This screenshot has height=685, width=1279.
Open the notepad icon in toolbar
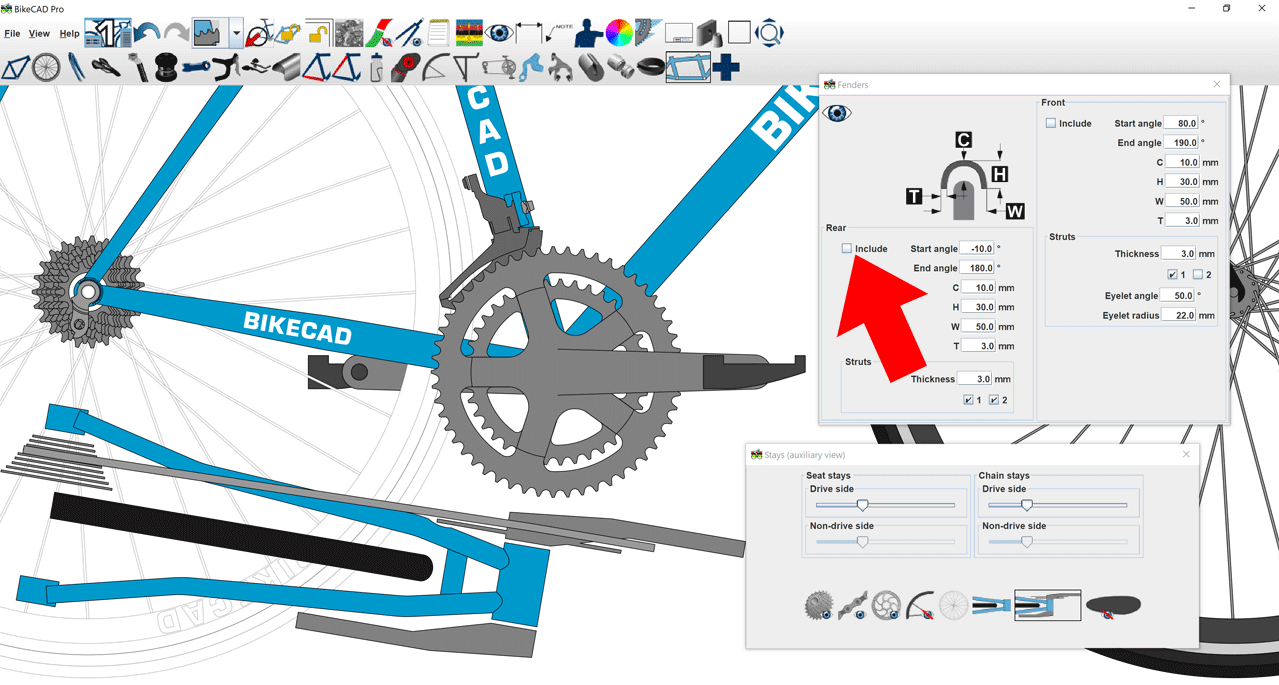pos(438,33)
